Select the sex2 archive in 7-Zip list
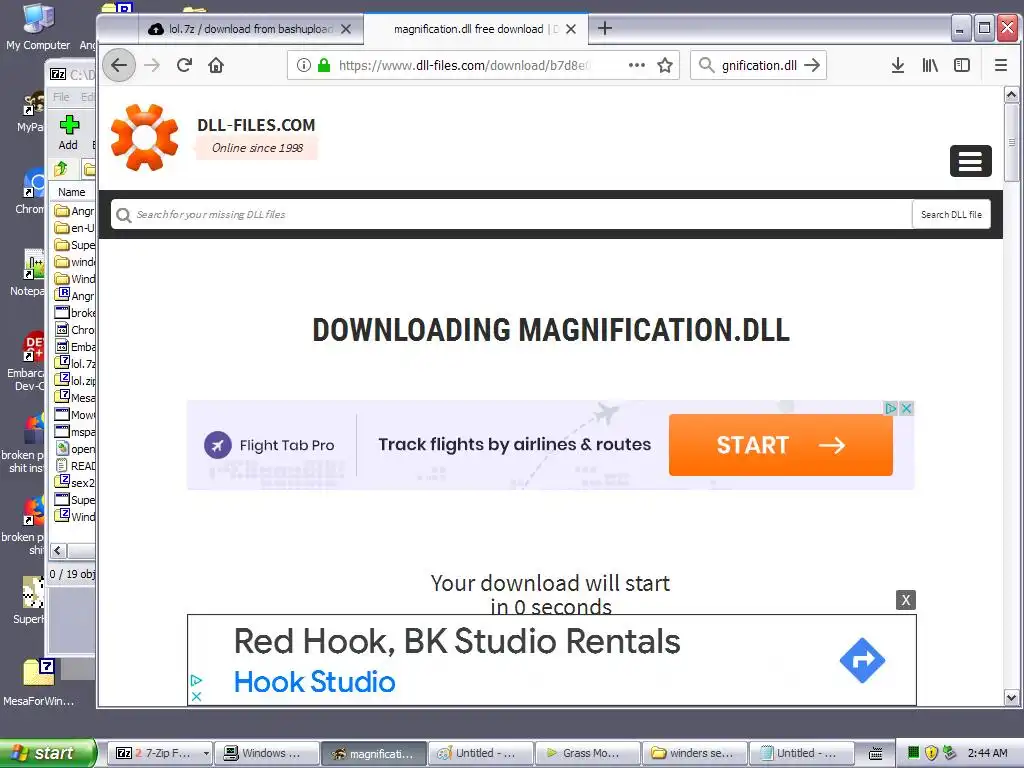The image size is (1024, 768). click(74, 483)
